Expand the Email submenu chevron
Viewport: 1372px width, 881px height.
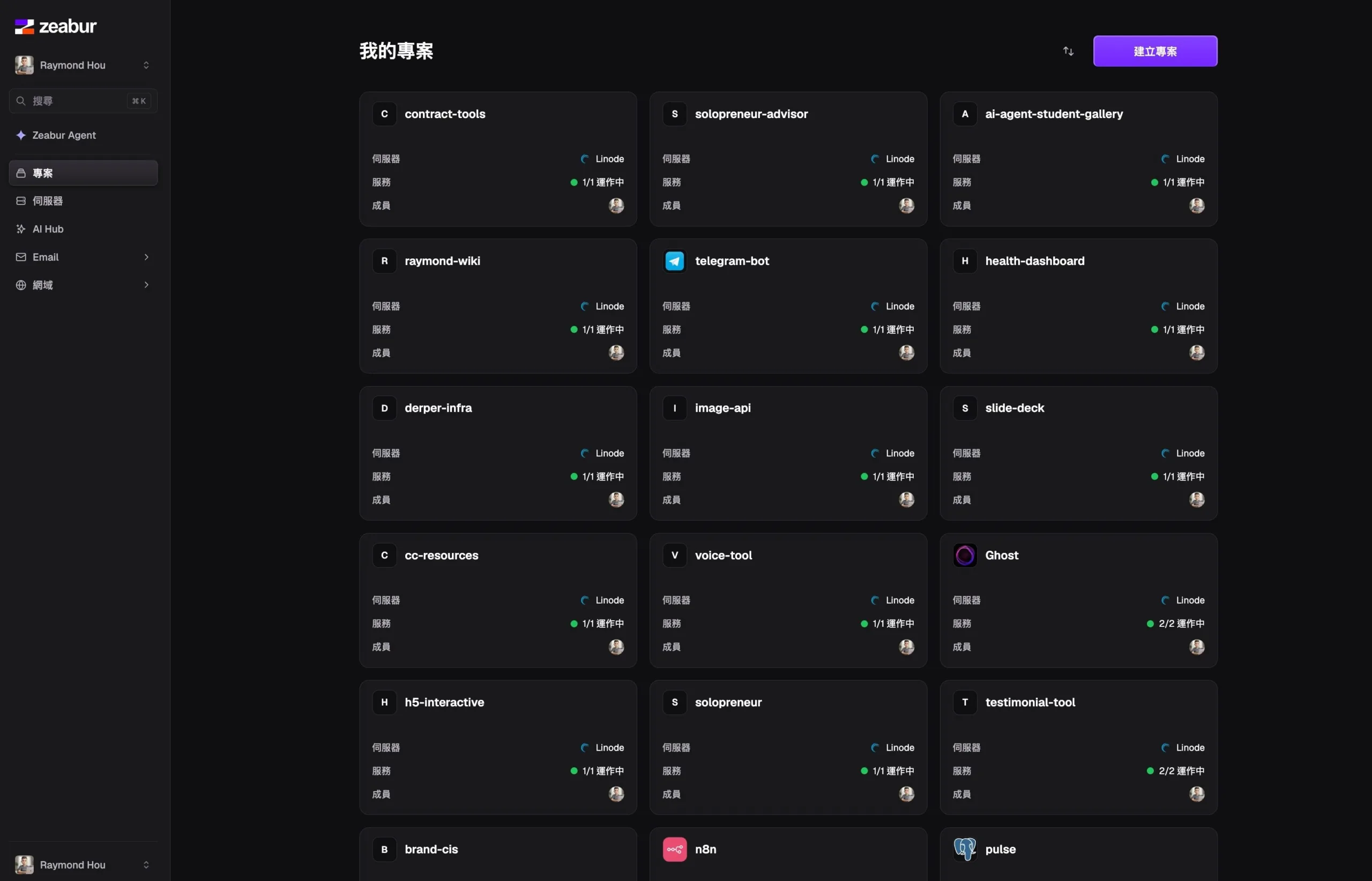click(x=146, y=257)
